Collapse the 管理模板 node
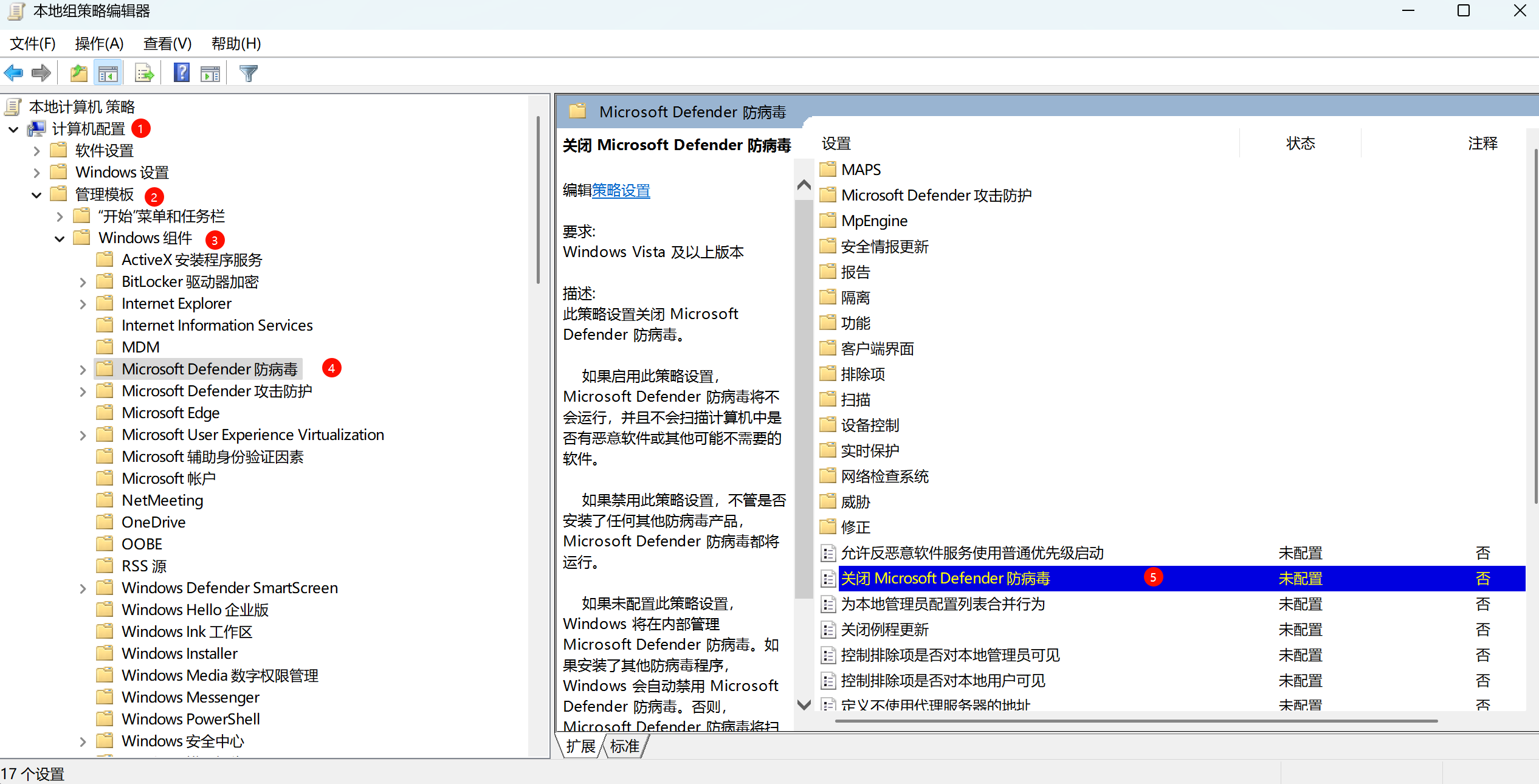The width and height of the screenshot is (1539, 784). [x=36, y=195]
